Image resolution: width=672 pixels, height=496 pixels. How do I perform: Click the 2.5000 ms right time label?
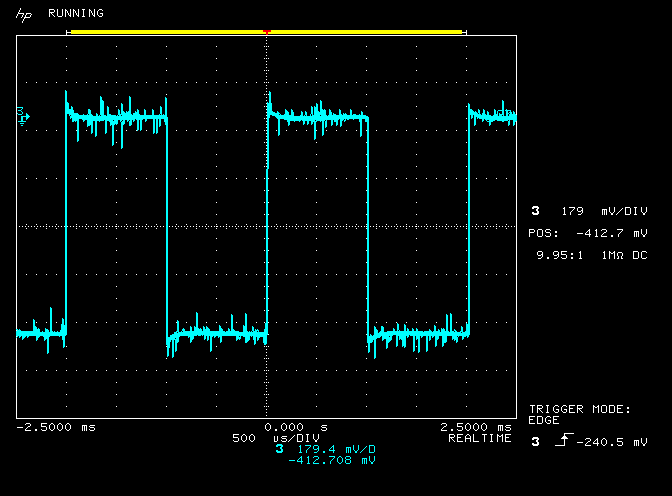[x=476, y=427]
